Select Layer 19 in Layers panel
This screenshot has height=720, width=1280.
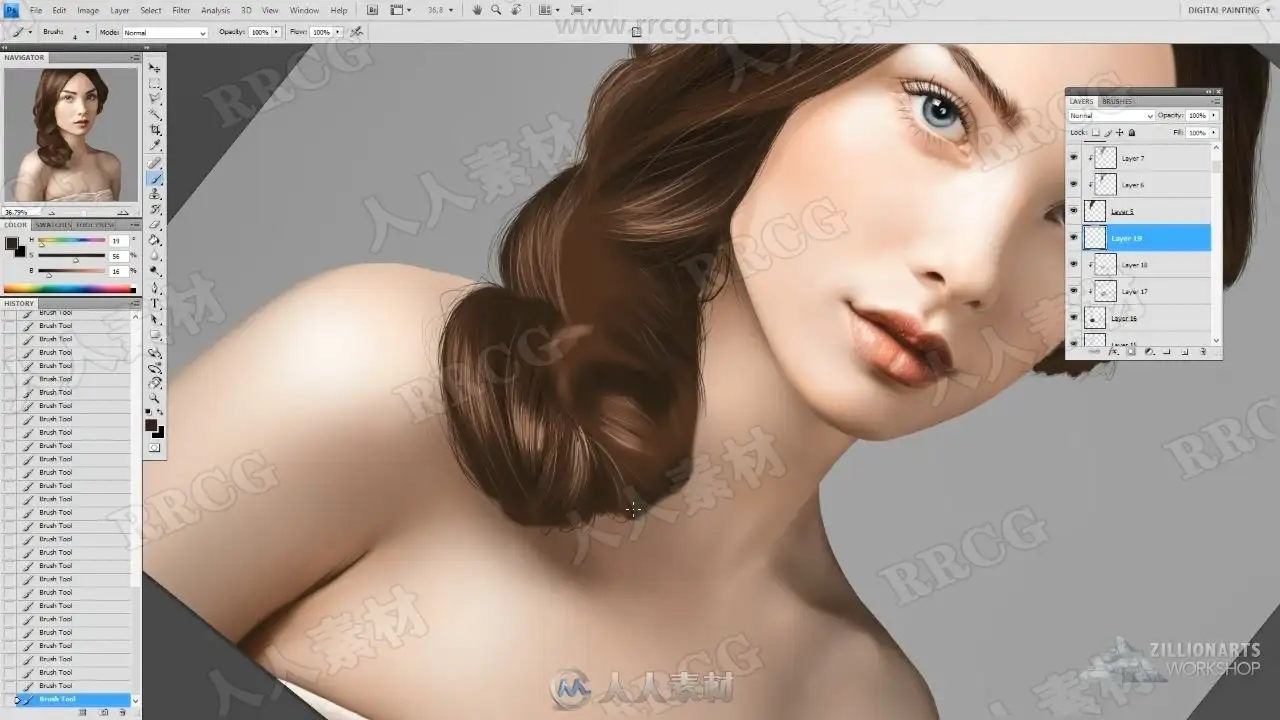[x=1147, y=238]
